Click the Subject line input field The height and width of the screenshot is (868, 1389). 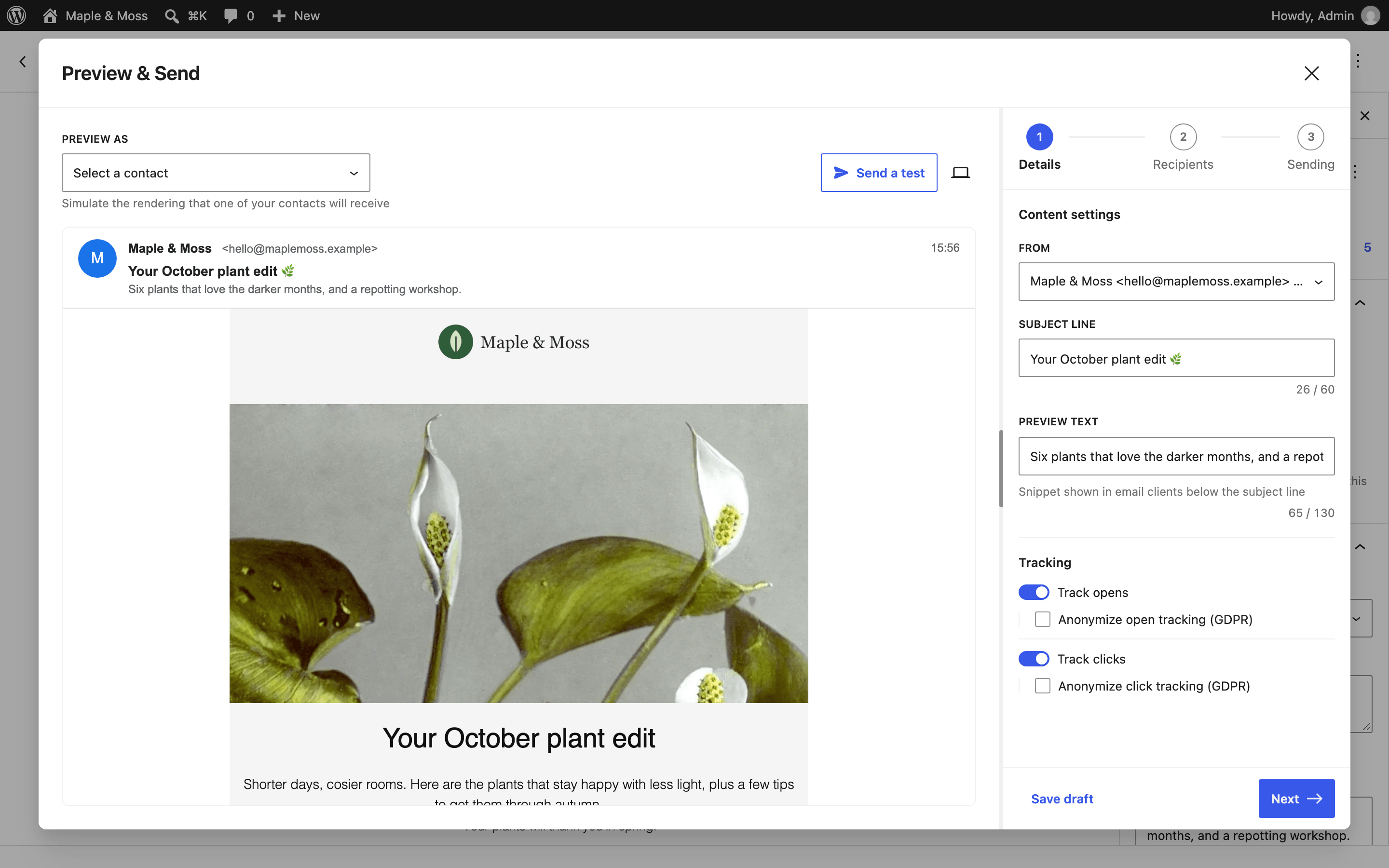[1176, 358]
